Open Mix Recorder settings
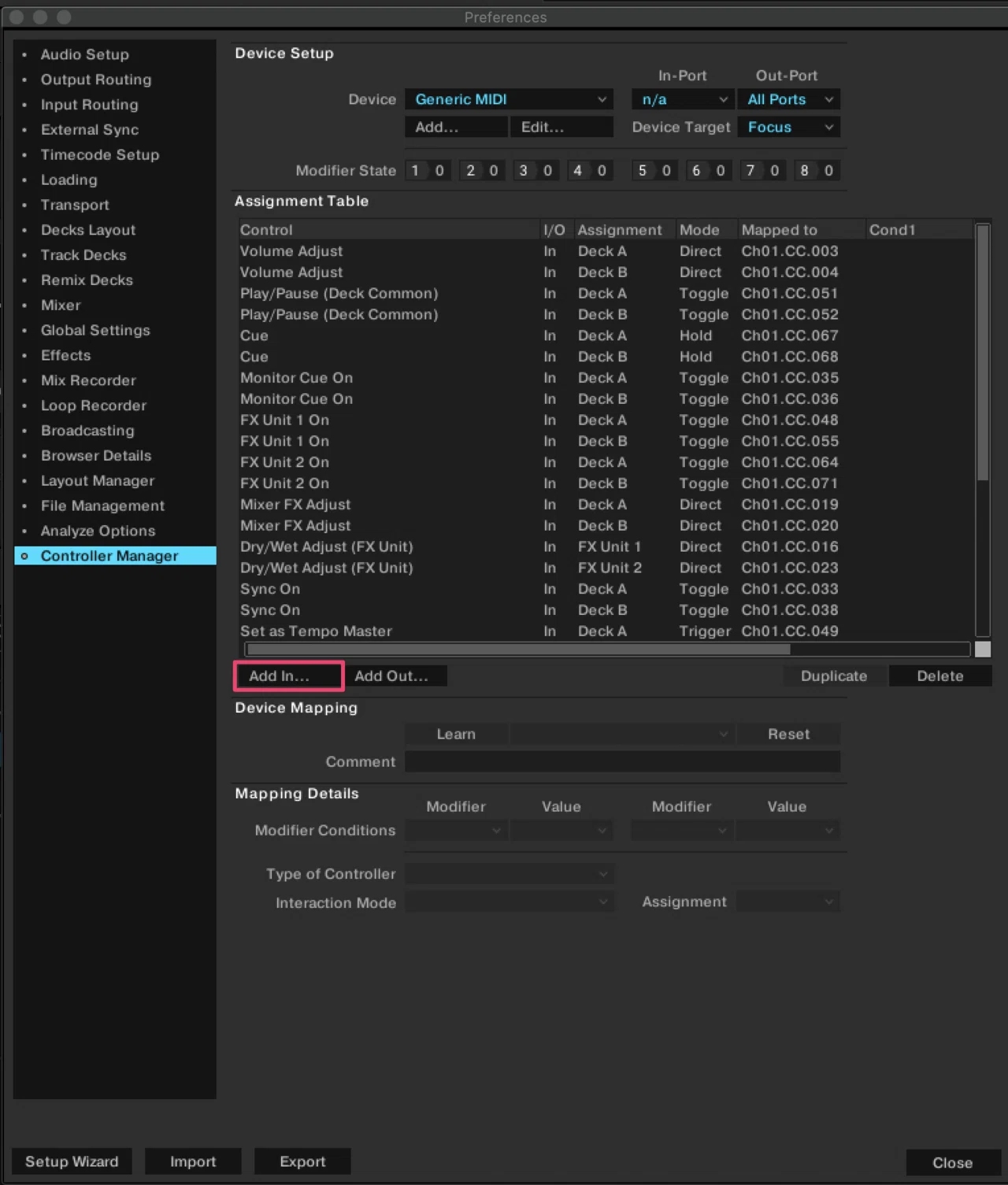1008x1185 pixels. point(88,380)
